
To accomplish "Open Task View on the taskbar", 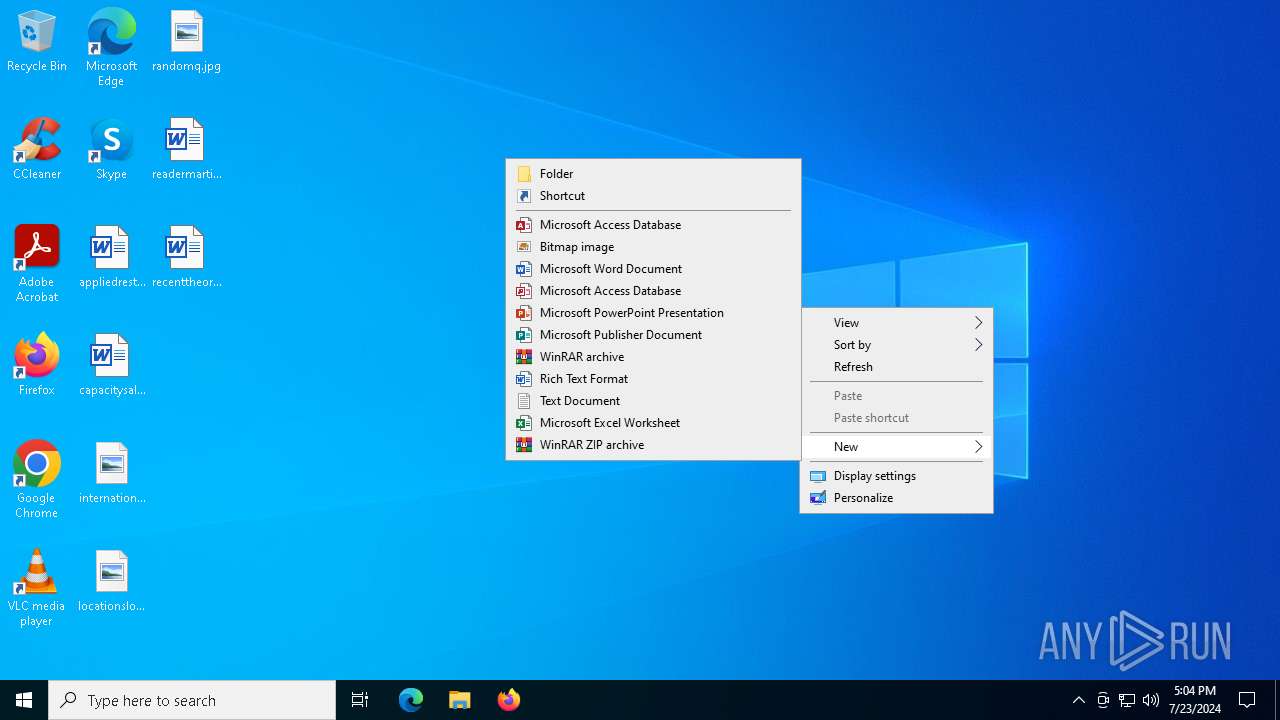I will point(360,700).
